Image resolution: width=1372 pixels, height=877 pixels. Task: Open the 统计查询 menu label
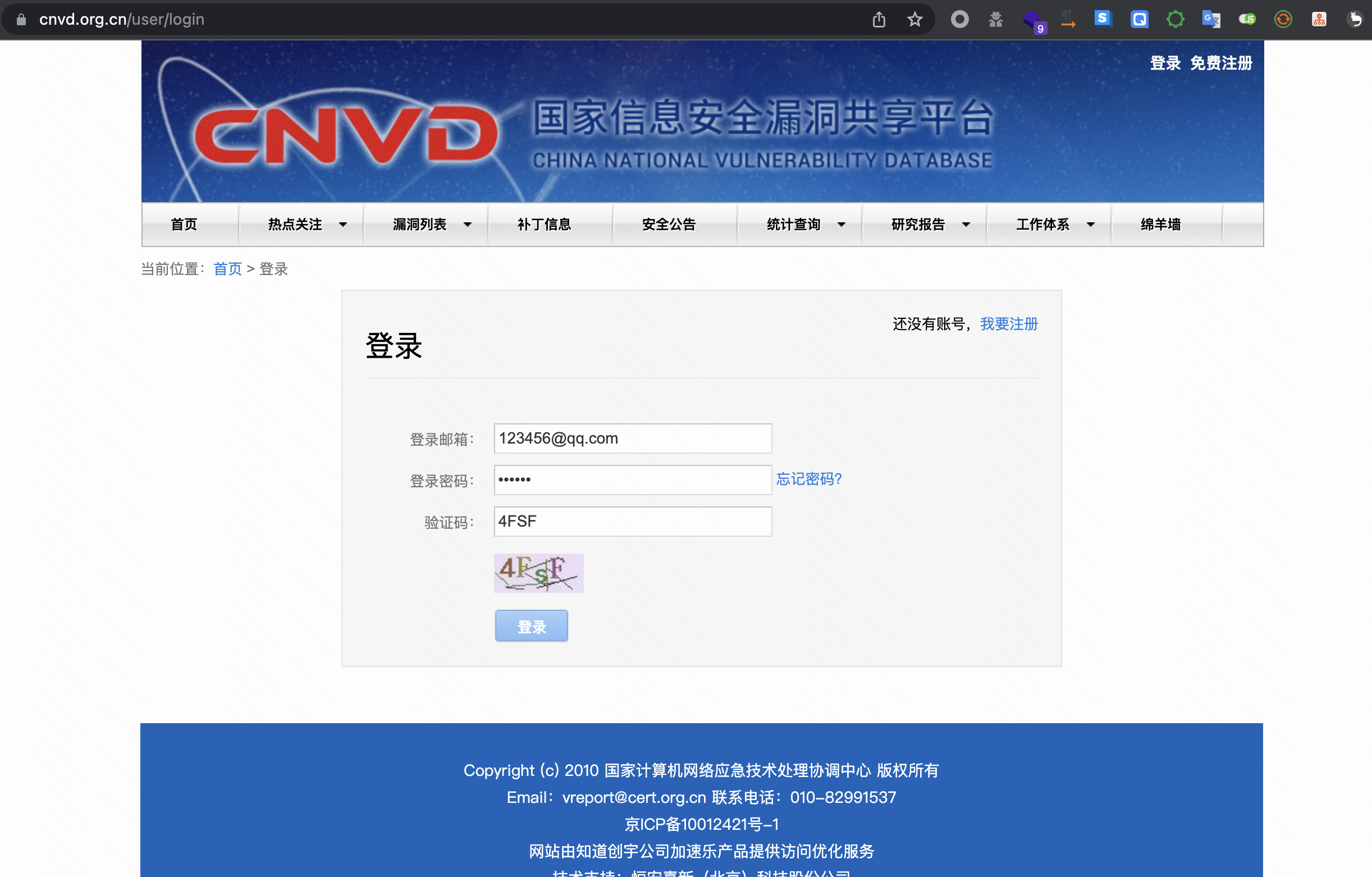tap(794, 225)
